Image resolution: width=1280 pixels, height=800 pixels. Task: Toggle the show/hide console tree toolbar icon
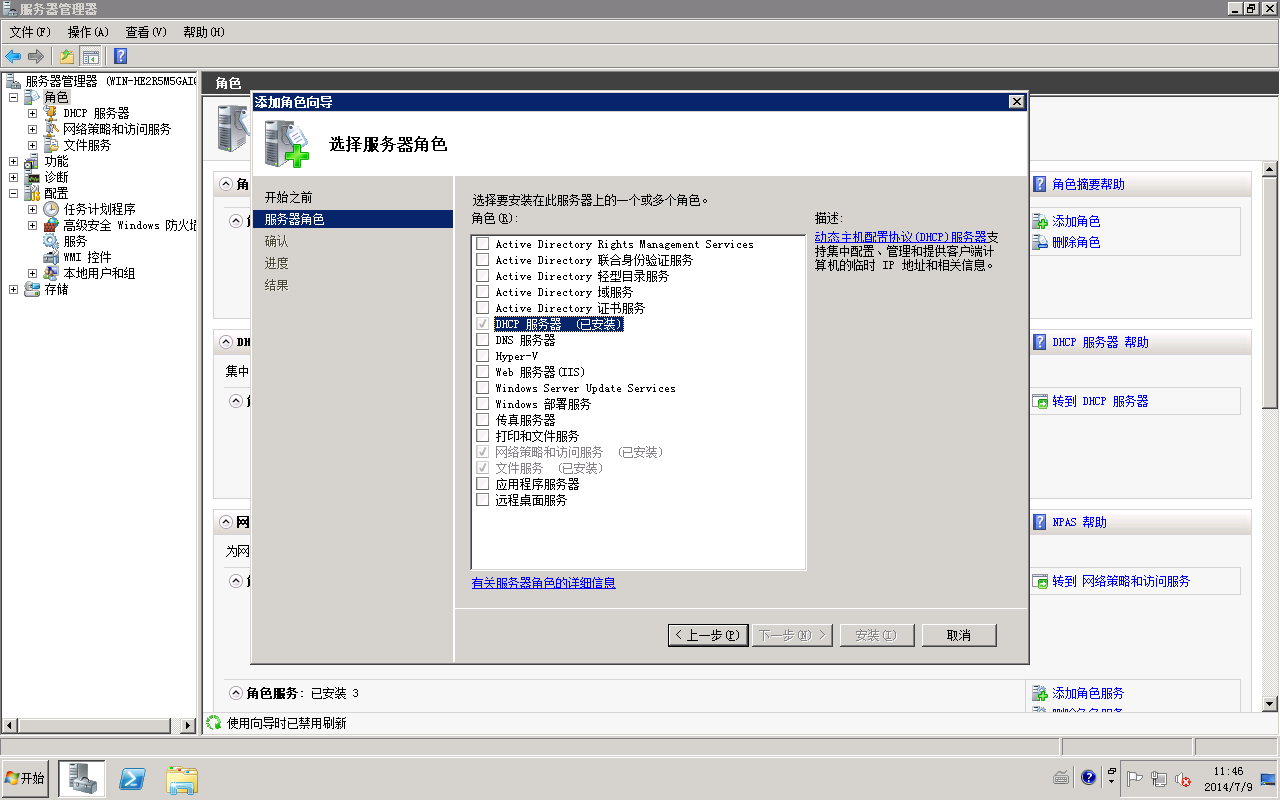91,56
